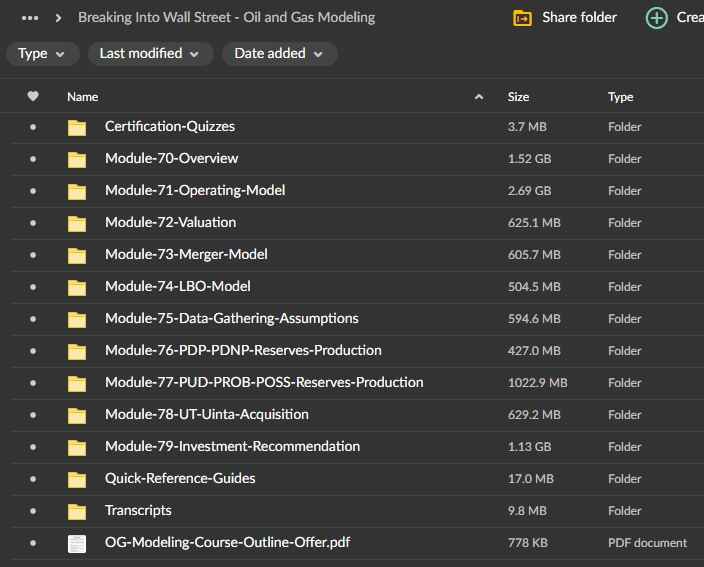
Task: Click the 1.13 GB size value
Action: 529,447
